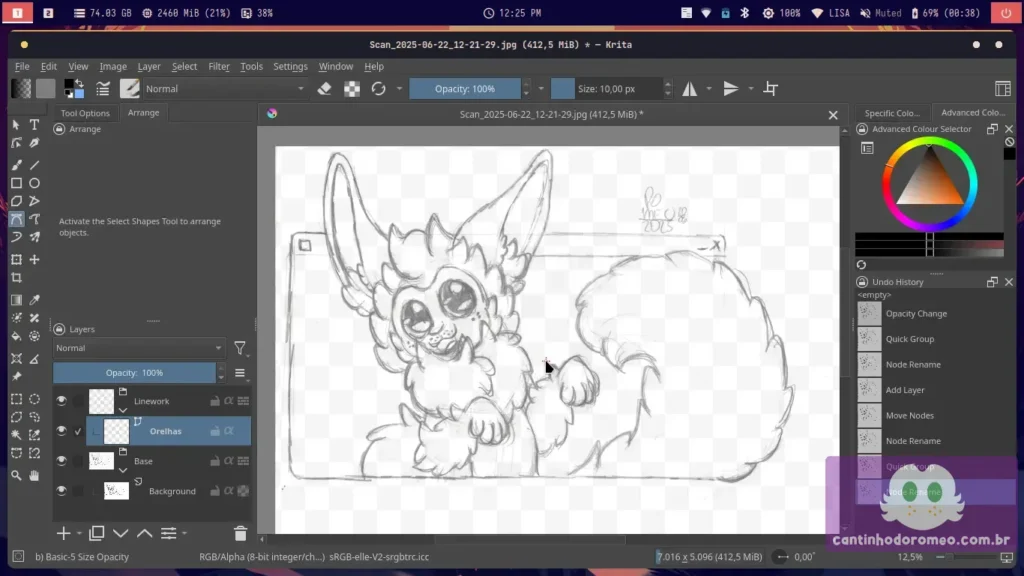
Task: Open the Filter menu
Action: [219, 67]
